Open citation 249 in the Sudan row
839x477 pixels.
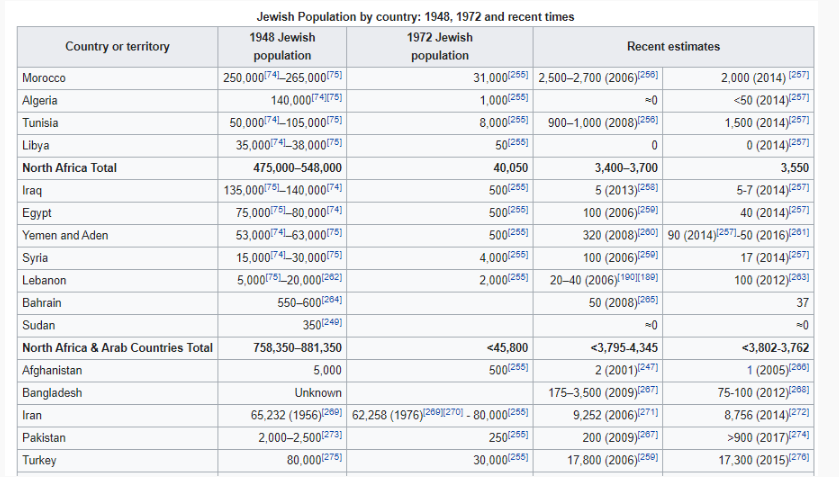point(332,323)
